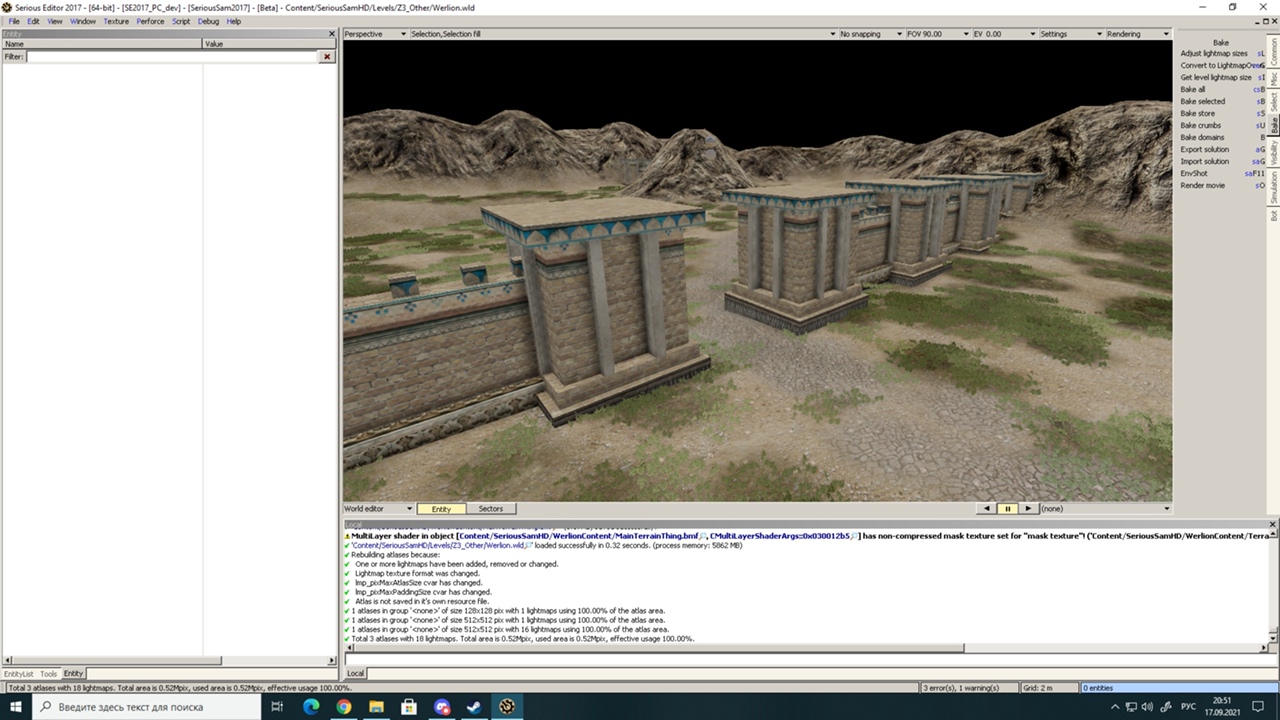
Task: Step playback forward in viewport
Action: coord(1028,509)
